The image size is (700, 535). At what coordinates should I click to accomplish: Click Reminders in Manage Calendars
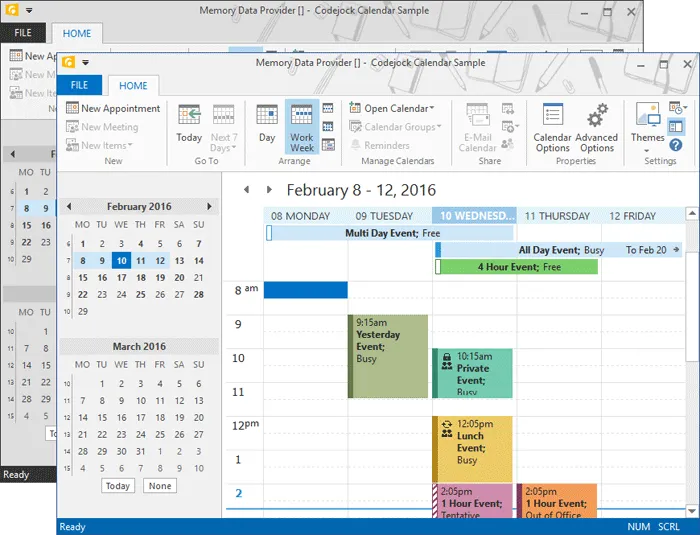tap(379, 145)
